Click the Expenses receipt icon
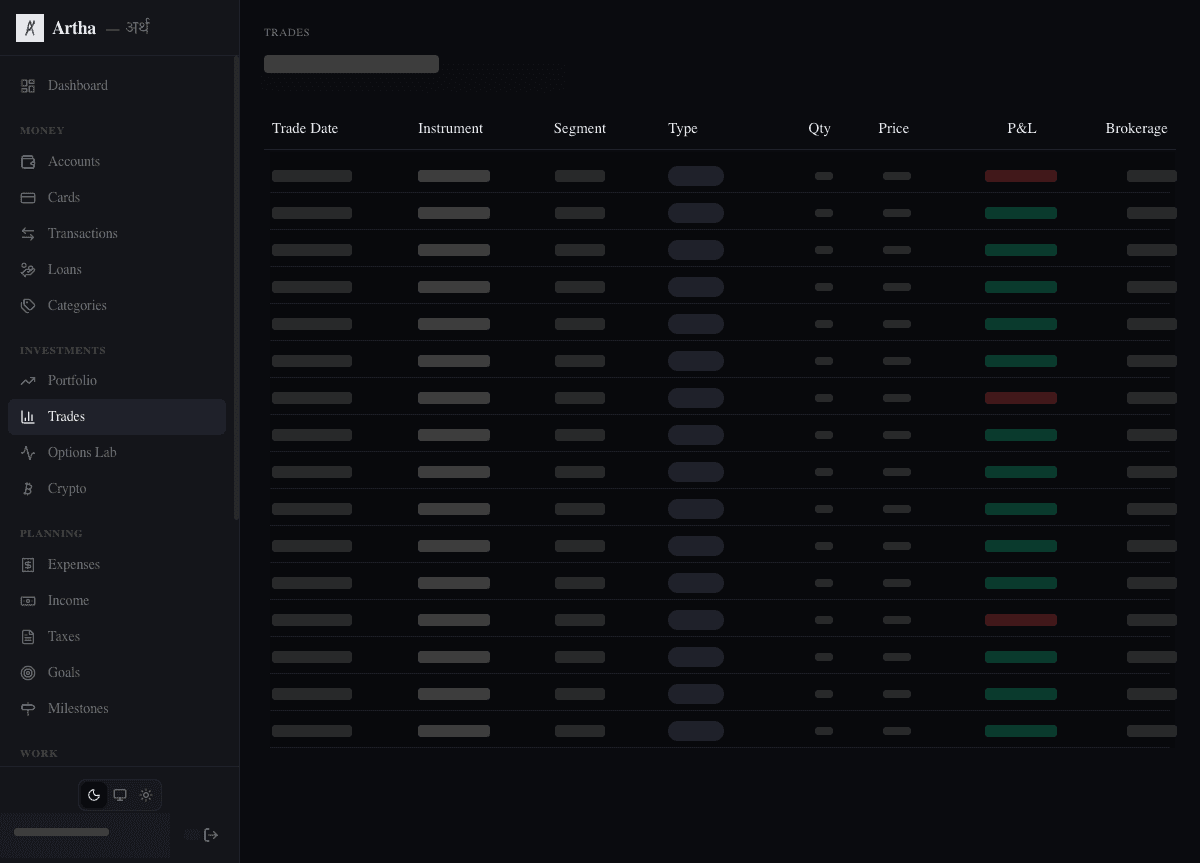Screen dimensions: 1200x863 [x=28, y=565]
